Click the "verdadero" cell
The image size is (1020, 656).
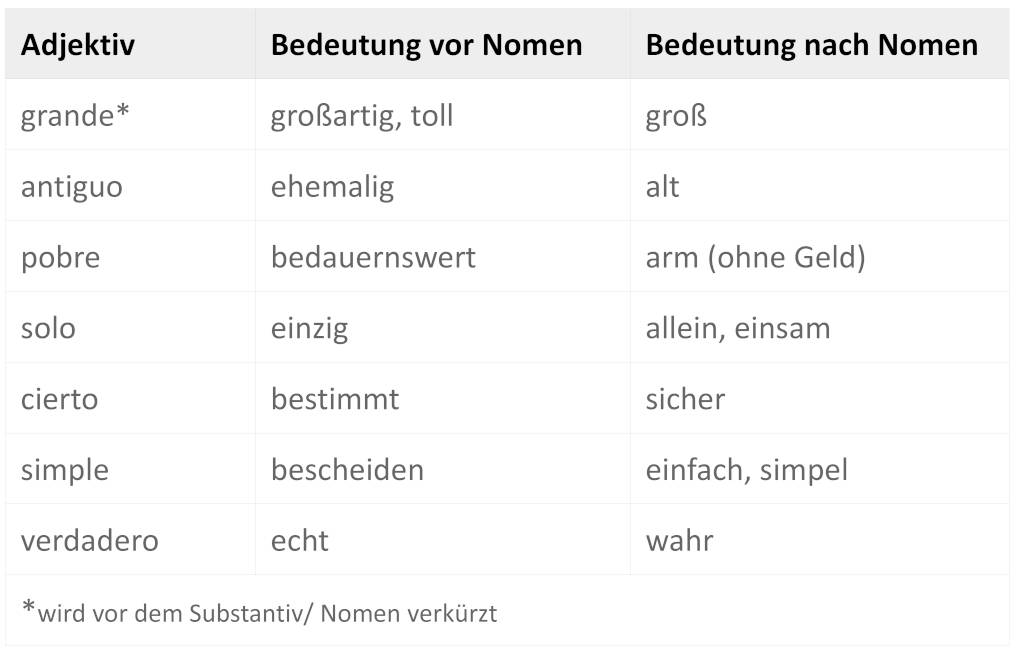90,541
